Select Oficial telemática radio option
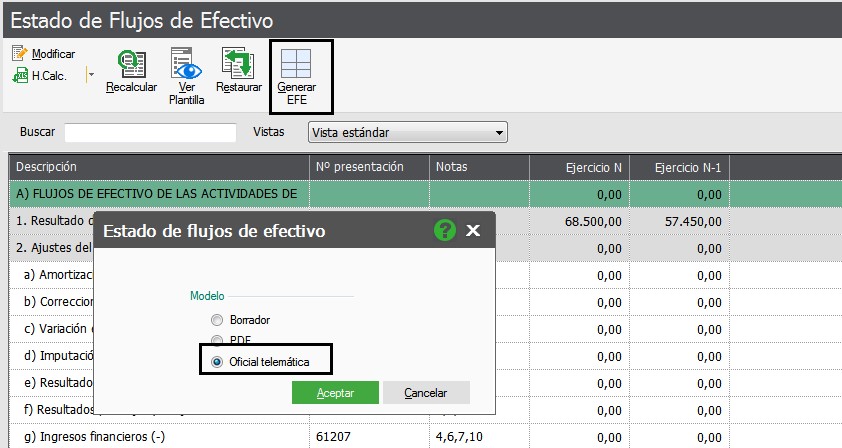 tap(217, 362)
